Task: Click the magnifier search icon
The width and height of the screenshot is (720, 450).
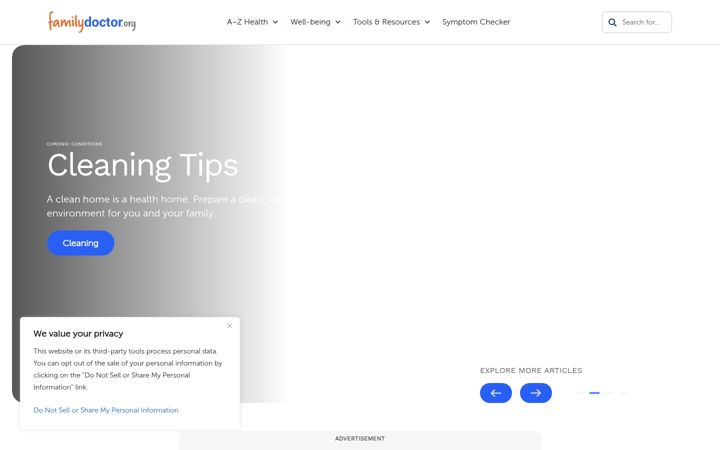Action: [612, 22]
